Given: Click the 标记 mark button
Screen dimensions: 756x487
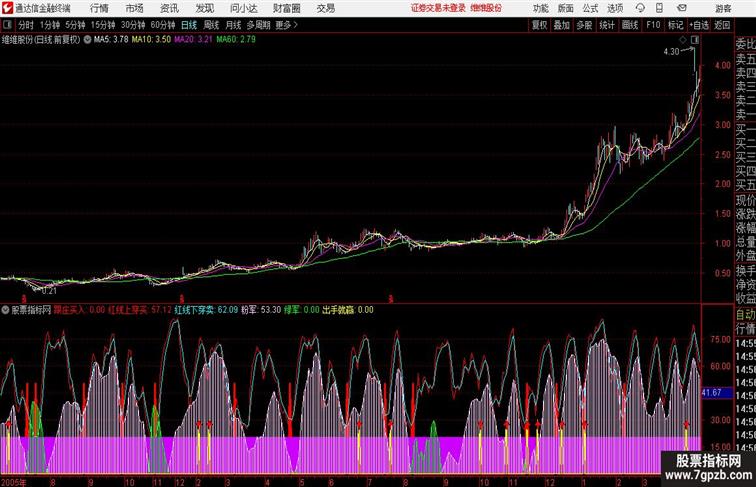Looking at the screenshot, I should 675,25.
